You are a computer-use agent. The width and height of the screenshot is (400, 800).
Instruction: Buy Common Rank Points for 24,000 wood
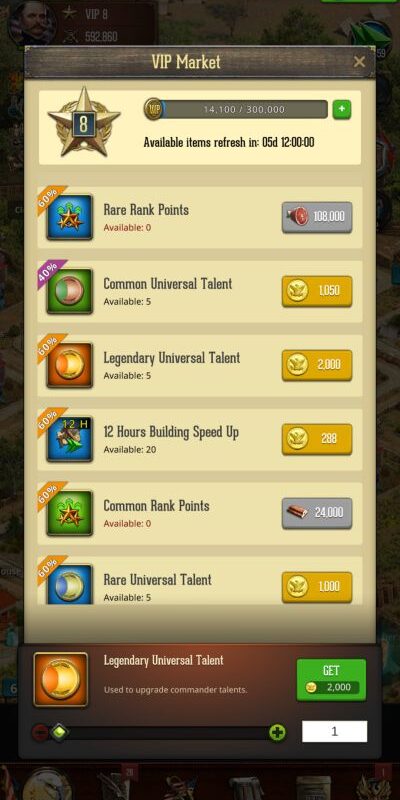click(317, 513)
